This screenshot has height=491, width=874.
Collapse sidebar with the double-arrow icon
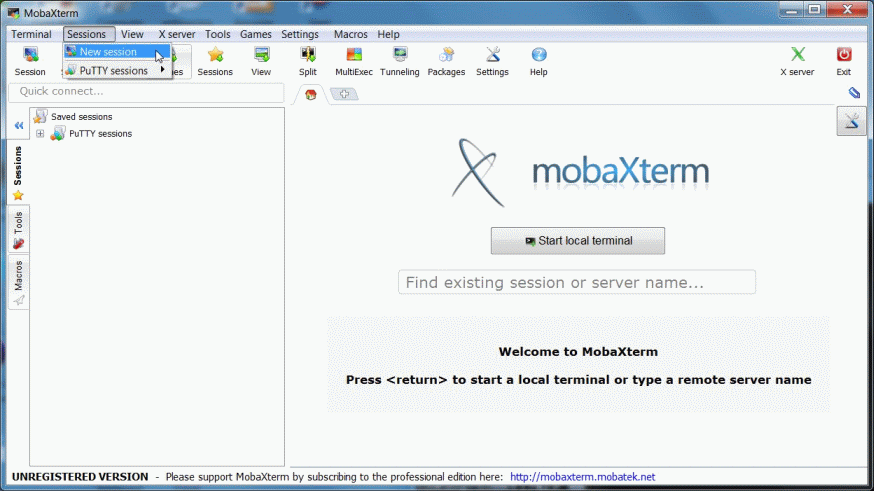(x=19, y=125)
